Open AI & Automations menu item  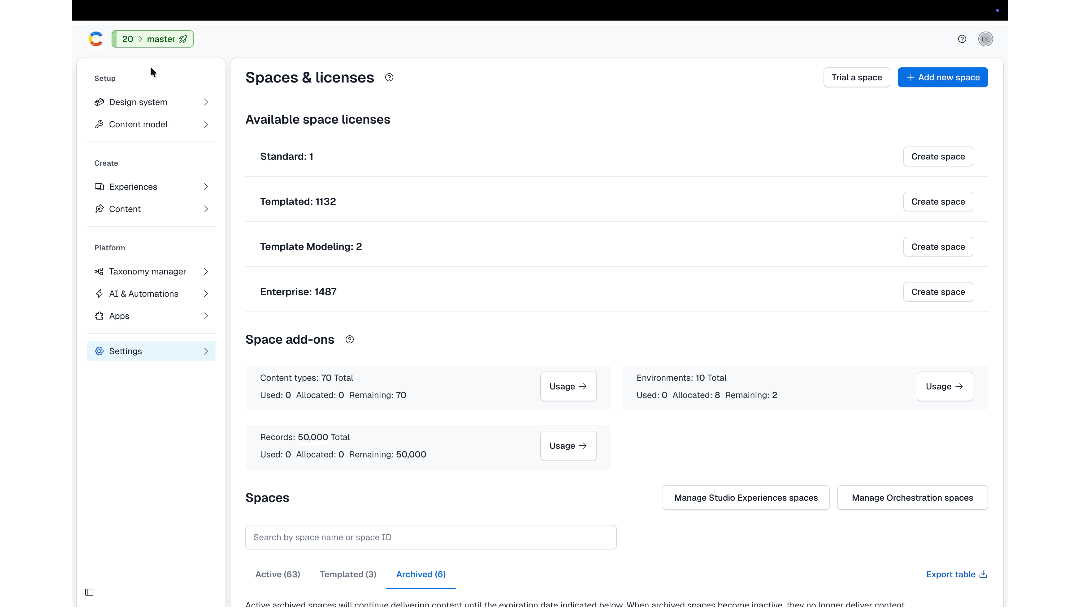click(x=151, y=294)
